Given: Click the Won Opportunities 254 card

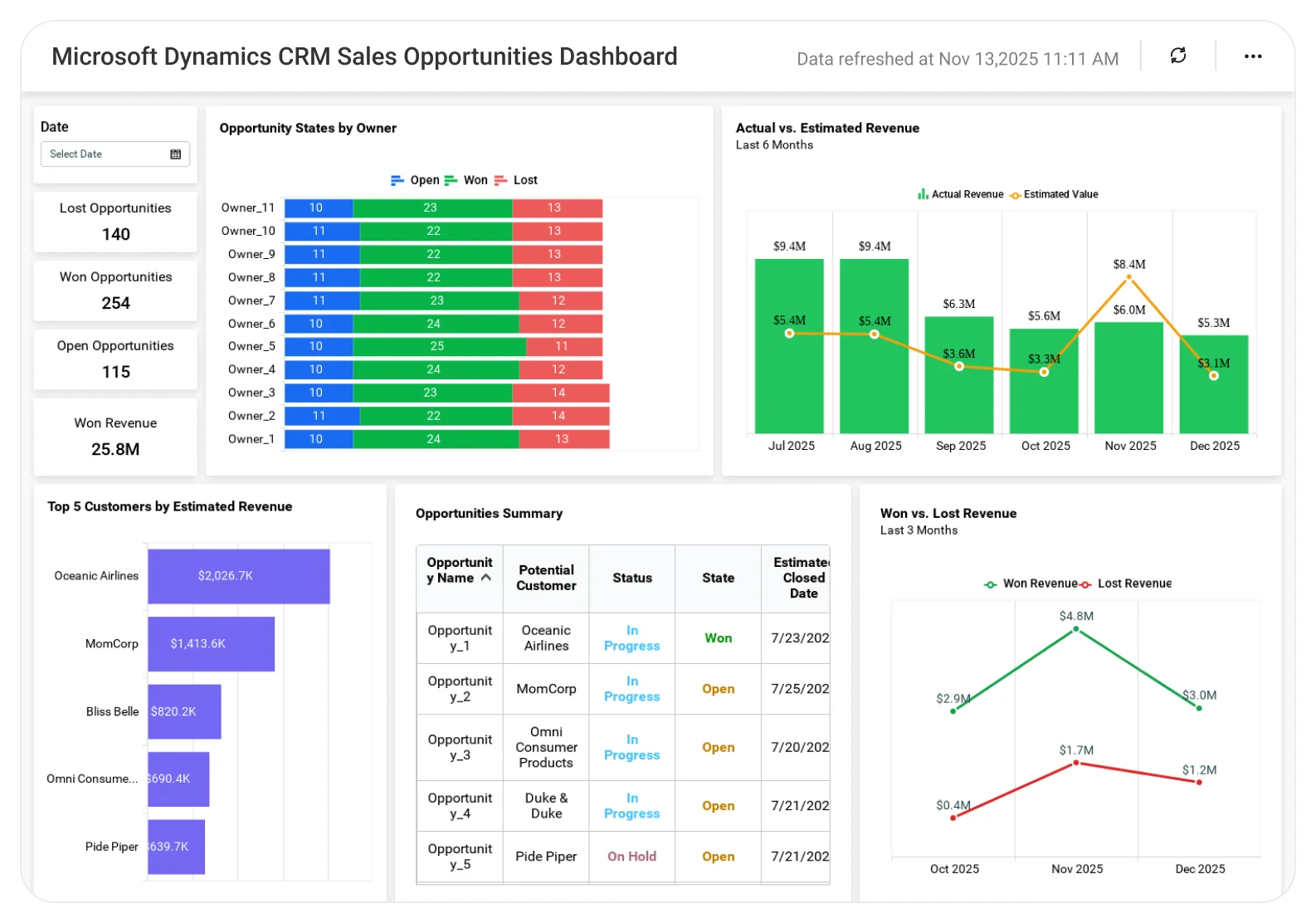Looking at the screenshot, I should pos(115,291).
